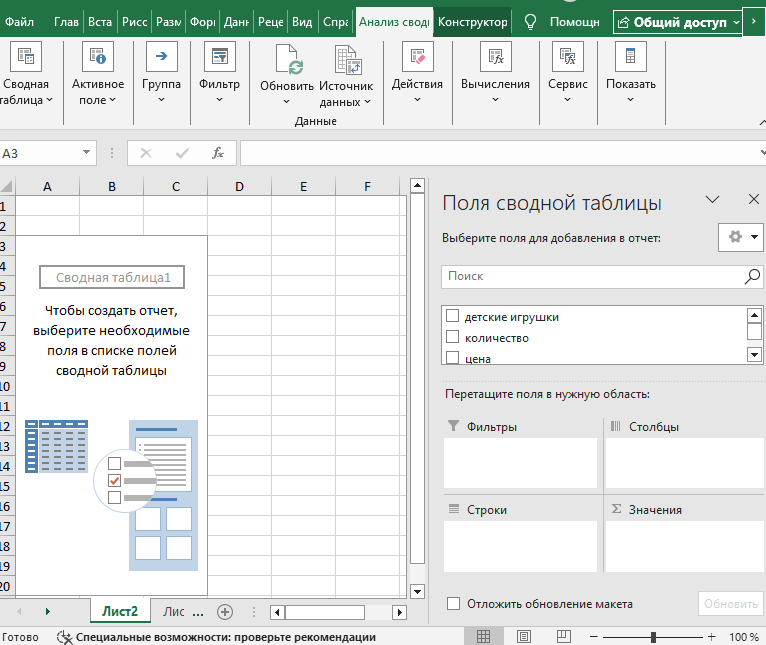Viewport: 766px width, 645px height.
Task: Open the Главная ribbon tab
Action: pyautogui.click(x=66, y=22)
